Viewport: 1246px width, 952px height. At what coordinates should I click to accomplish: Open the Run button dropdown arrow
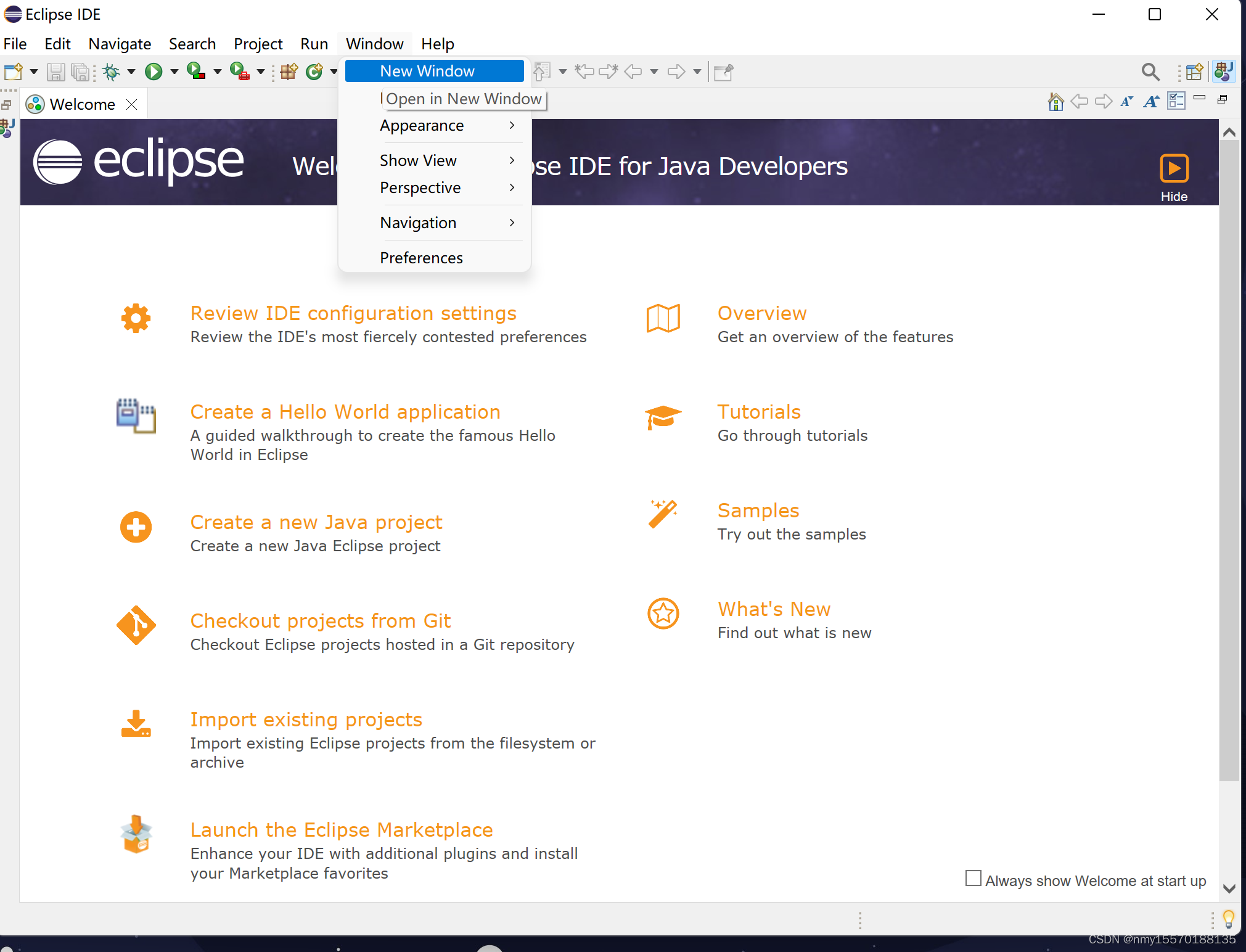click(x=174, y=72)
